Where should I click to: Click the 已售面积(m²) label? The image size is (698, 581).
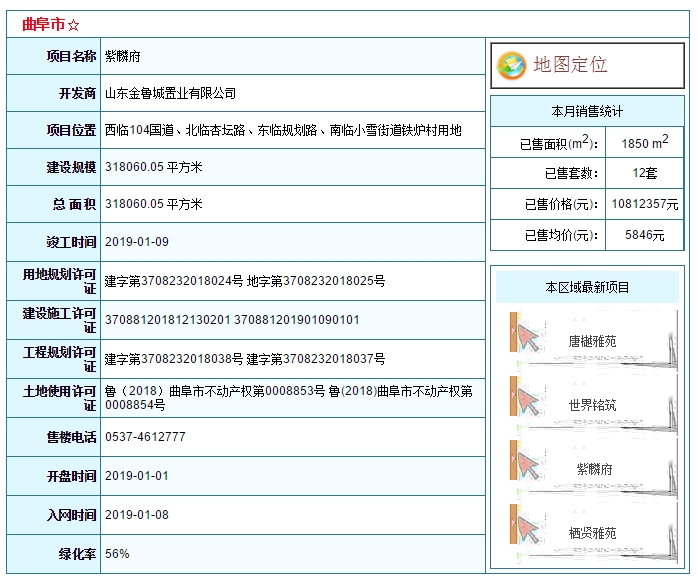click(559, 142)
